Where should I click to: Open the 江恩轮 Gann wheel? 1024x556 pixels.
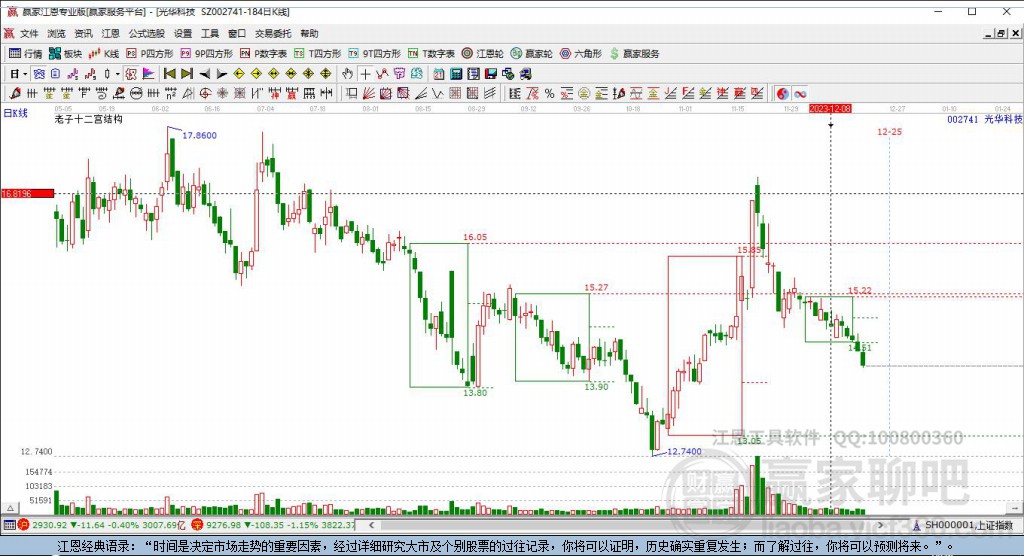(483, 54)
